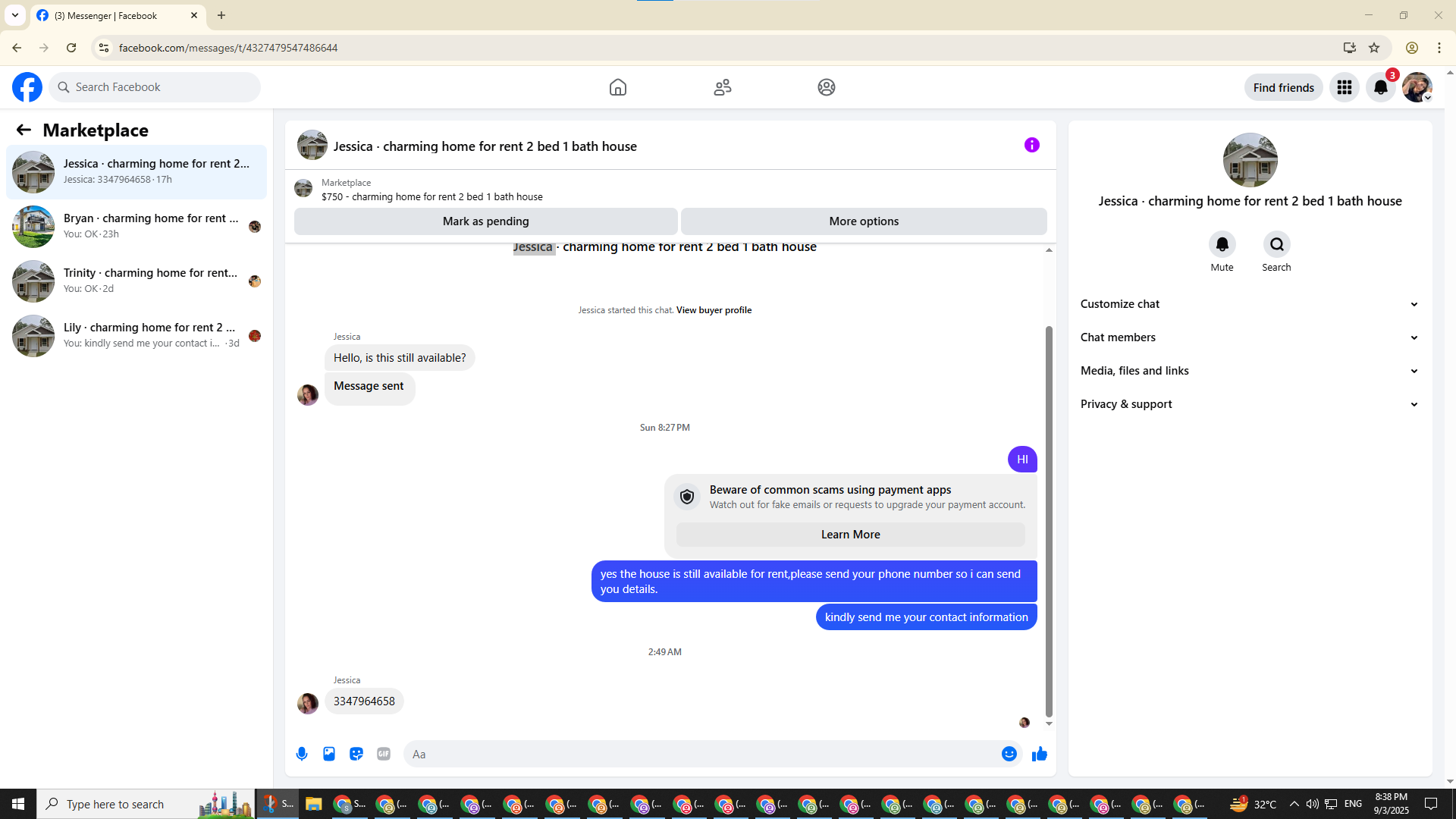The width and height of the screenshot is (1456, 819).
Task: Open the weather widget showing 32°C
Action: point(1253,804)
